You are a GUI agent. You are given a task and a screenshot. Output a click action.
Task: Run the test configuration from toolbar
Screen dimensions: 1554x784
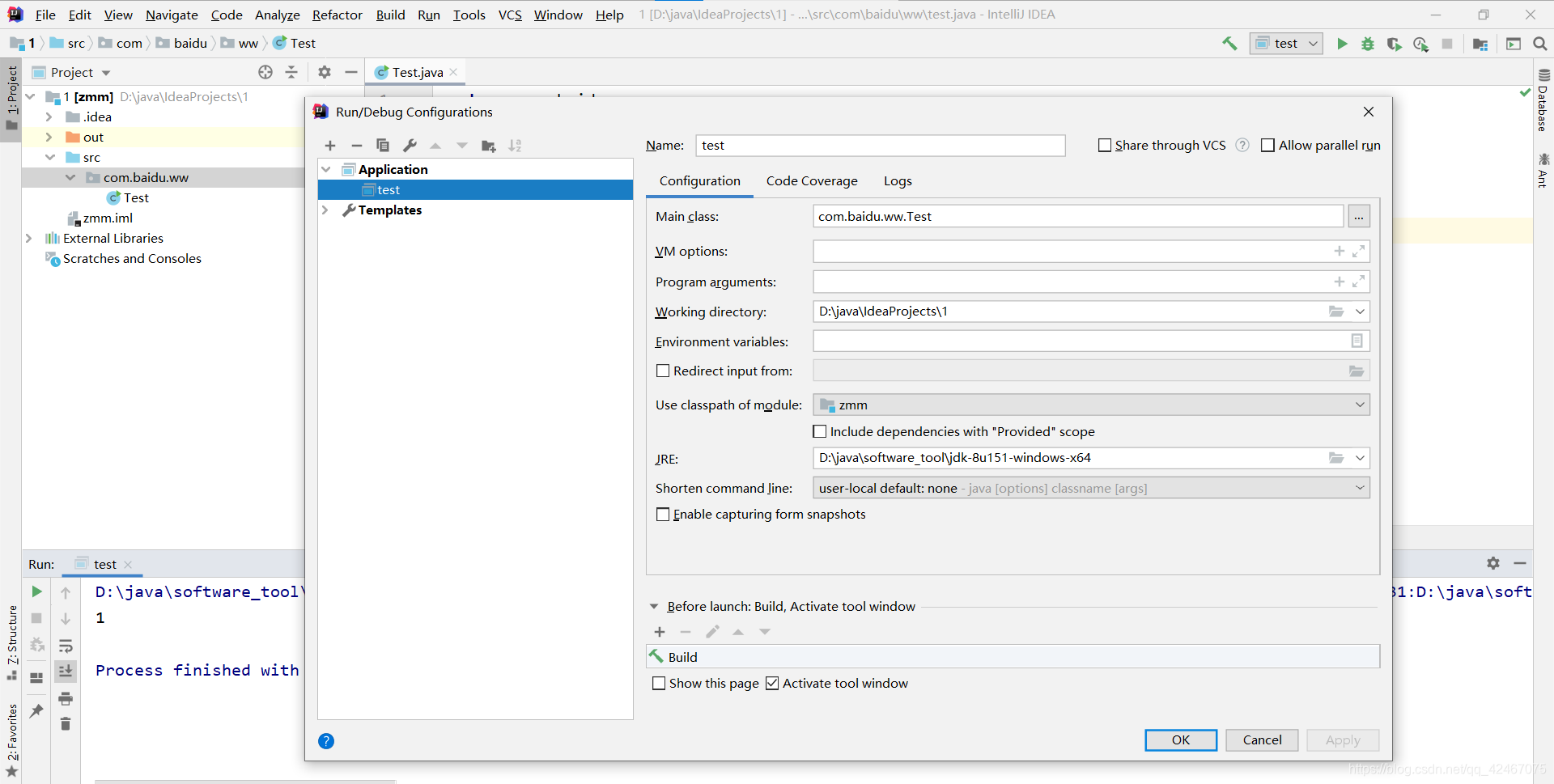[1342, 44]
